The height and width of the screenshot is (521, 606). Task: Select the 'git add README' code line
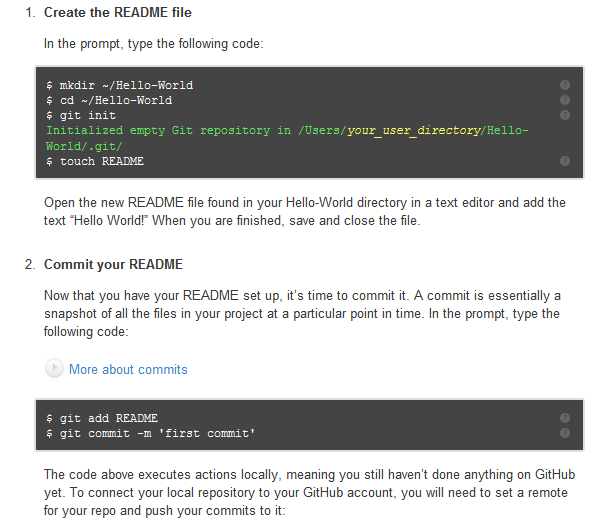108,418
